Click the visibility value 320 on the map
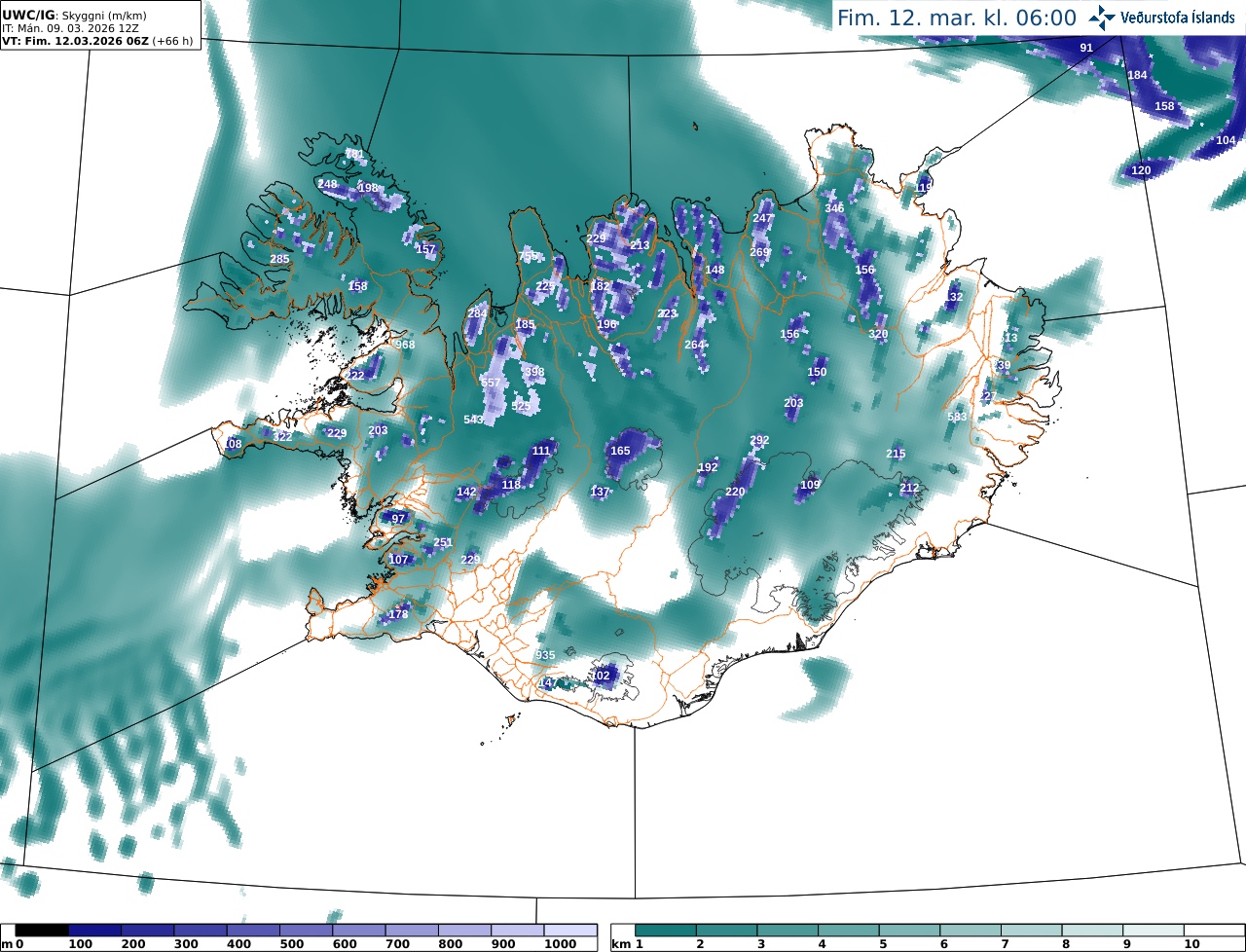The height and width of the screenshot is (952, 1246). pyautogui.click(x=878, y=334)
